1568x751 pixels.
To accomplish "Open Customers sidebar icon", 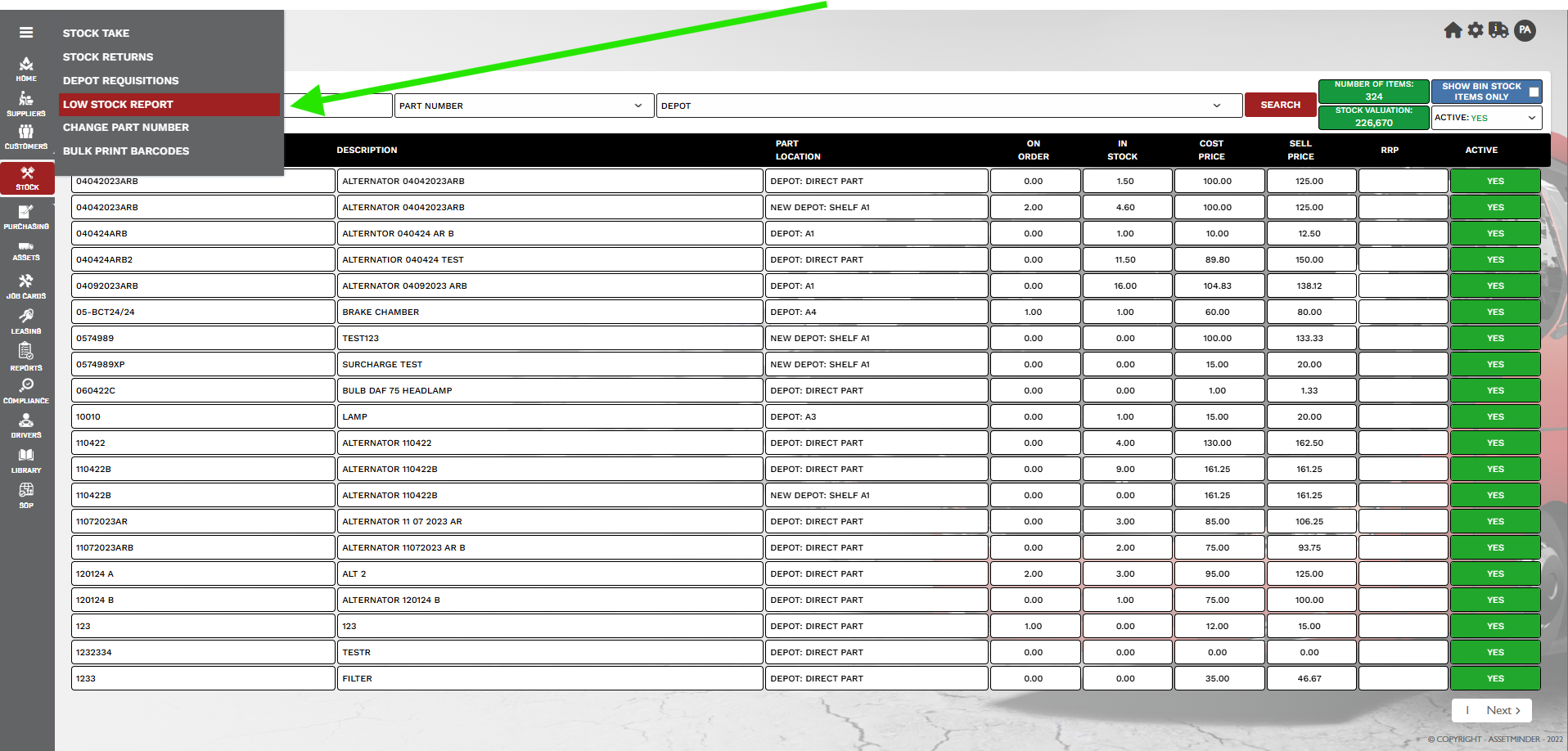I will pyautogui.click(x=26, y=137).
